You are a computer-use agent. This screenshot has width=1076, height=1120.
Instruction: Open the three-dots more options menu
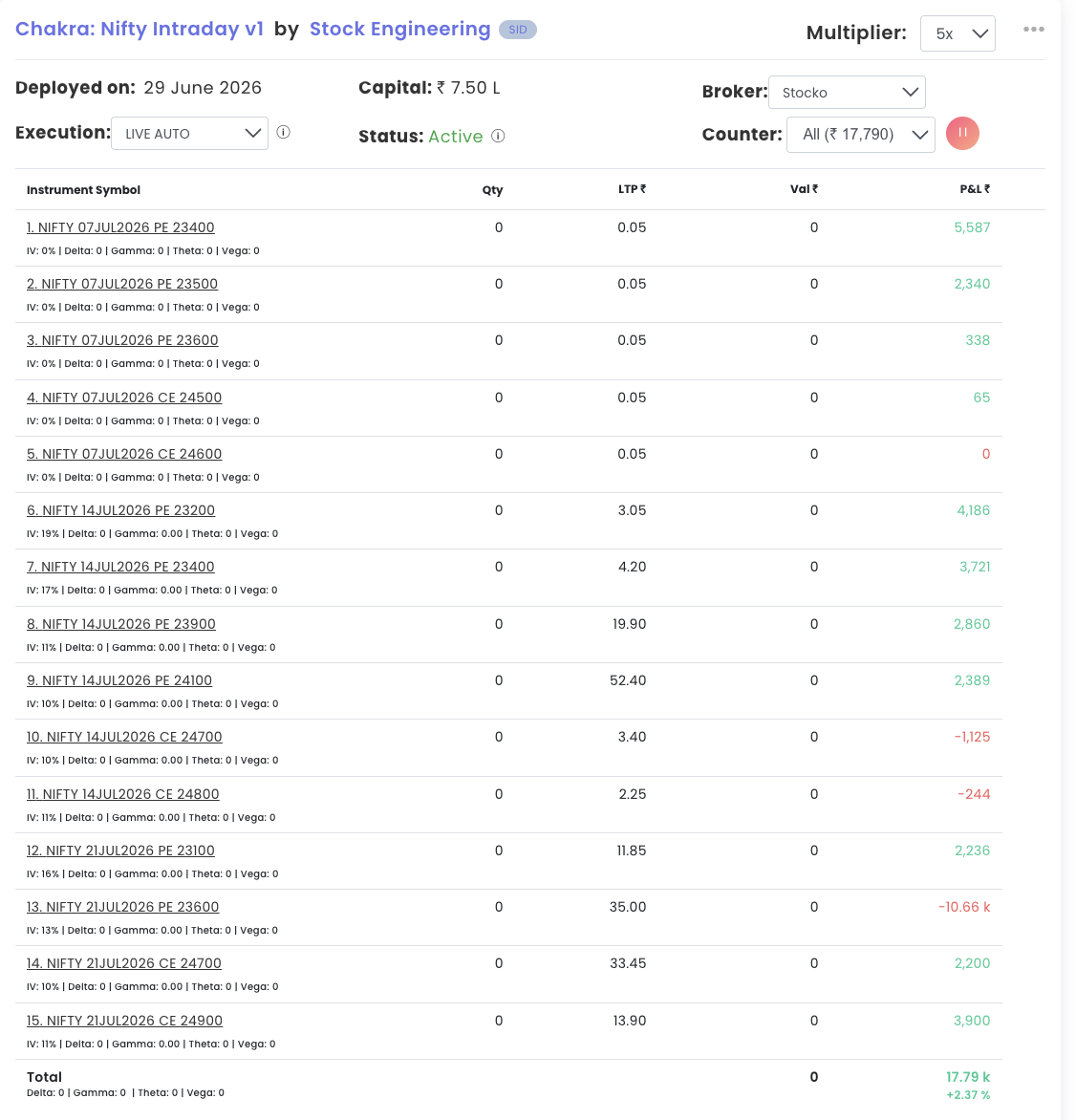[1033, 30]
